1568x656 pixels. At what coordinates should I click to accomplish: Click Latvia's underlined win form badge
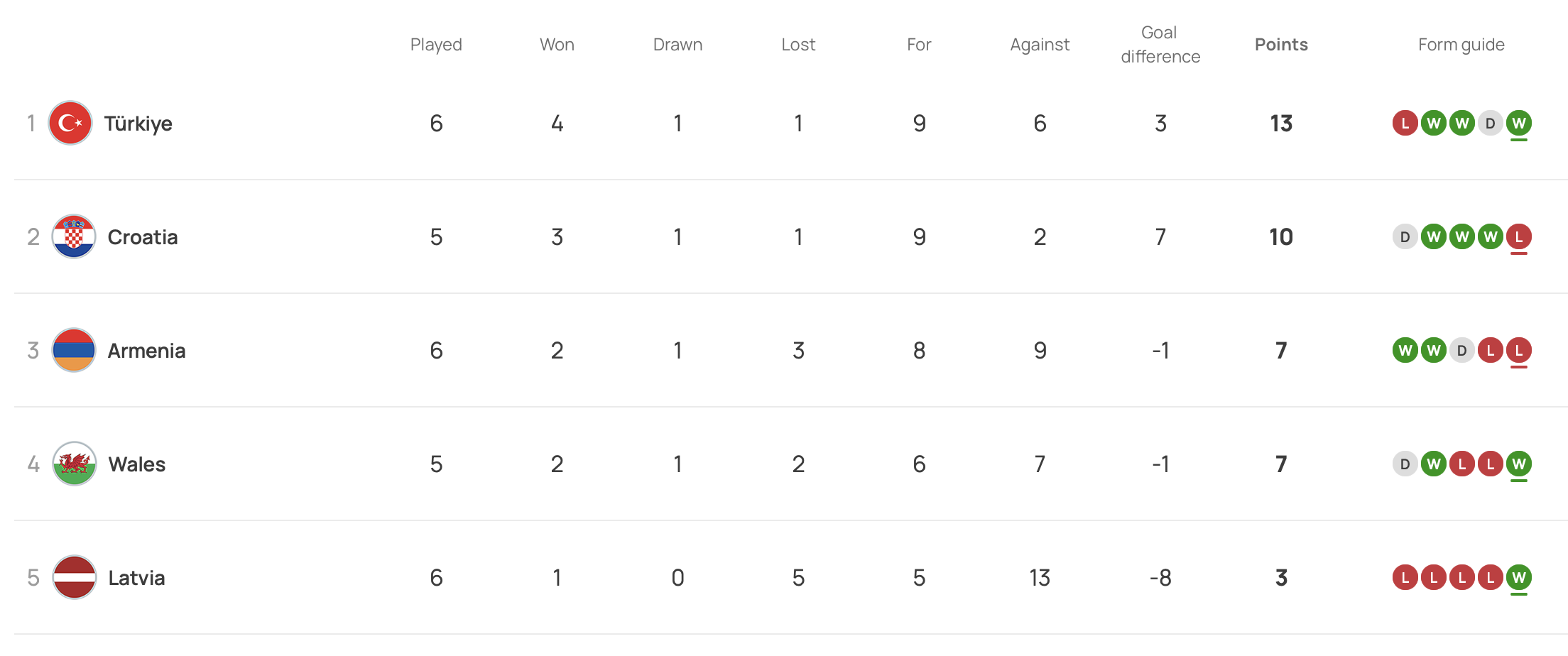tap(1518, 578)
